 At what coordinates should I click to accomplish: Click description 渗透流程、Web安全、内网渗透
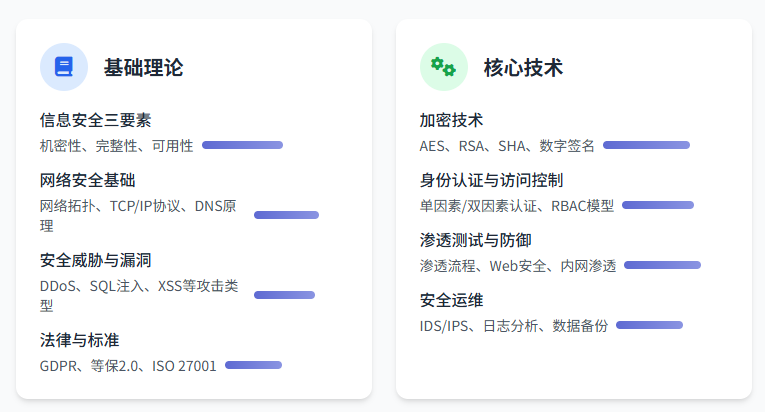click(518, 266)
